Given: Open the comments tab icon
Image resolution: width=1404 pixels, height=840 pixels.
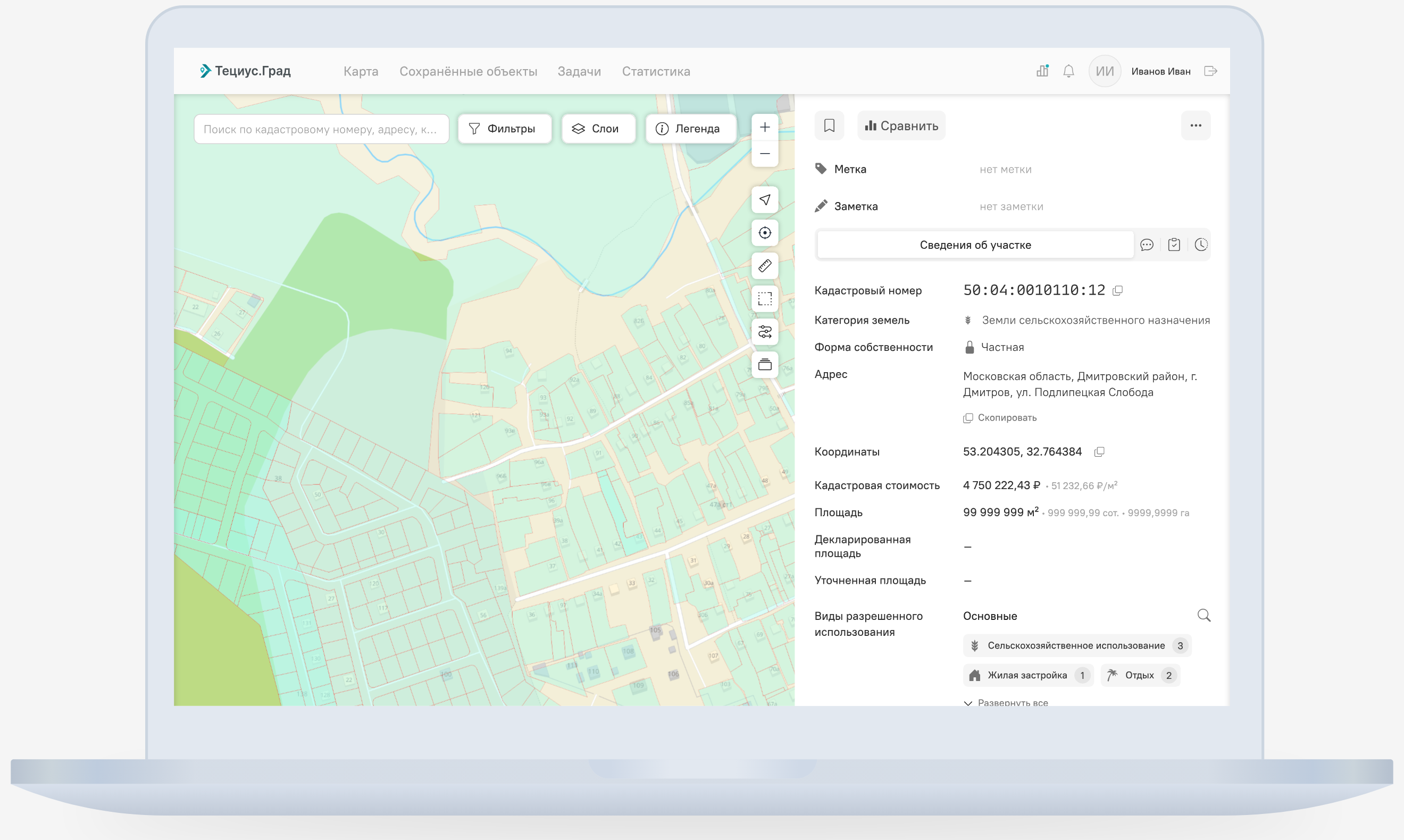Looking at the screenshot, I should click(x=1147, y=245).
